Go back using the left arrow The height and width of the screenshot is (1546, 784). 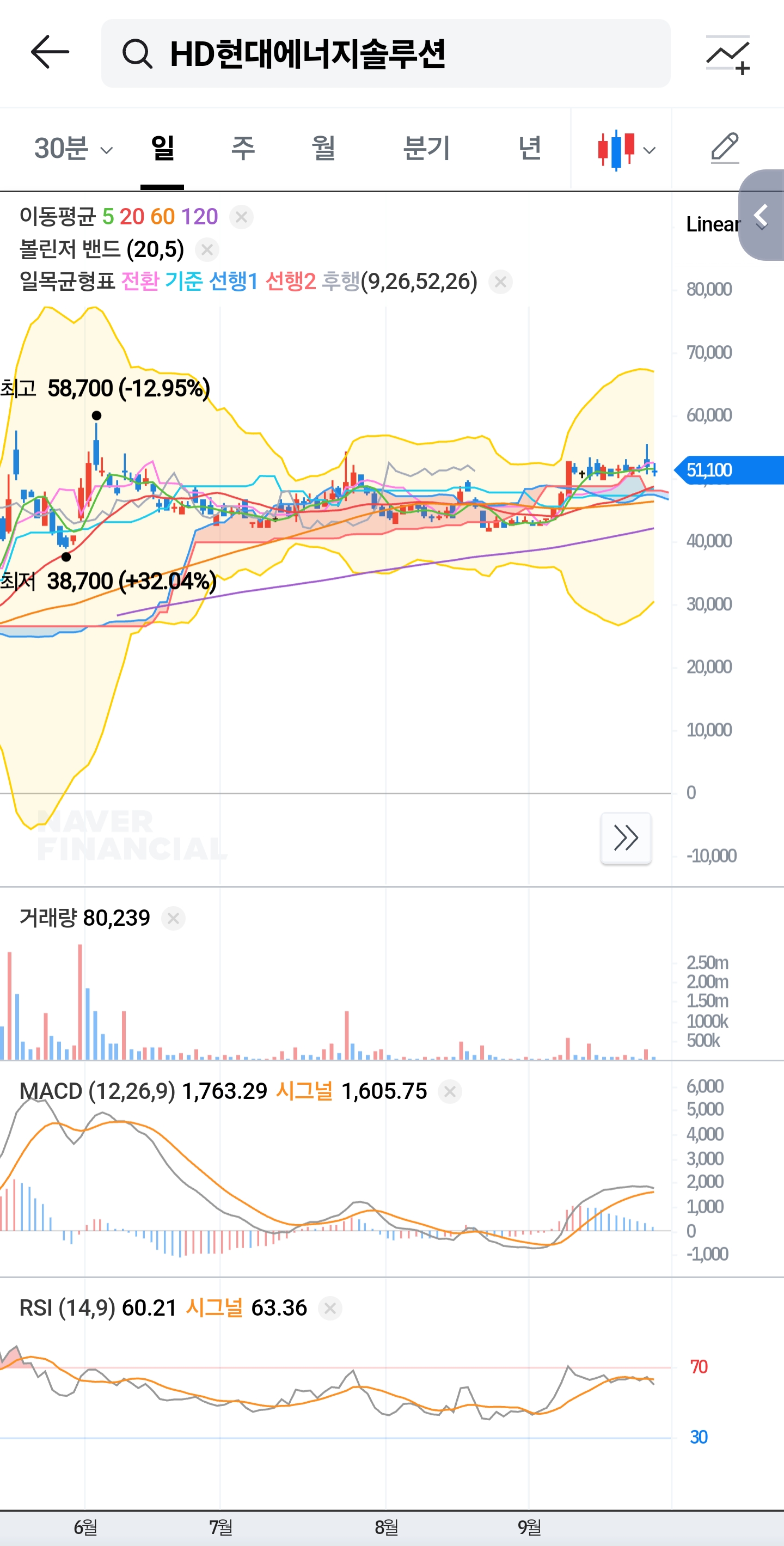(50, 52)
